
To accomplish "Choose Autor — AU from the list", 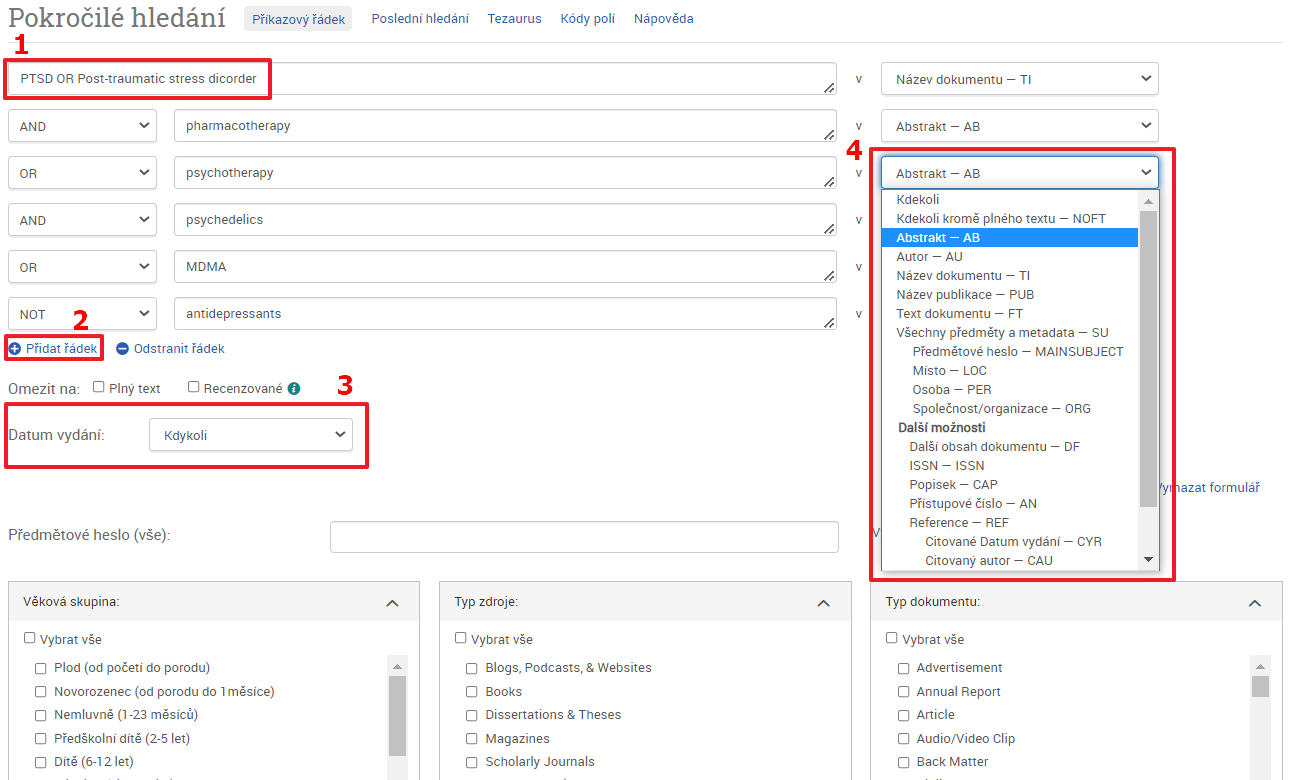I will pyautogui.click(x=1009, y=256).
